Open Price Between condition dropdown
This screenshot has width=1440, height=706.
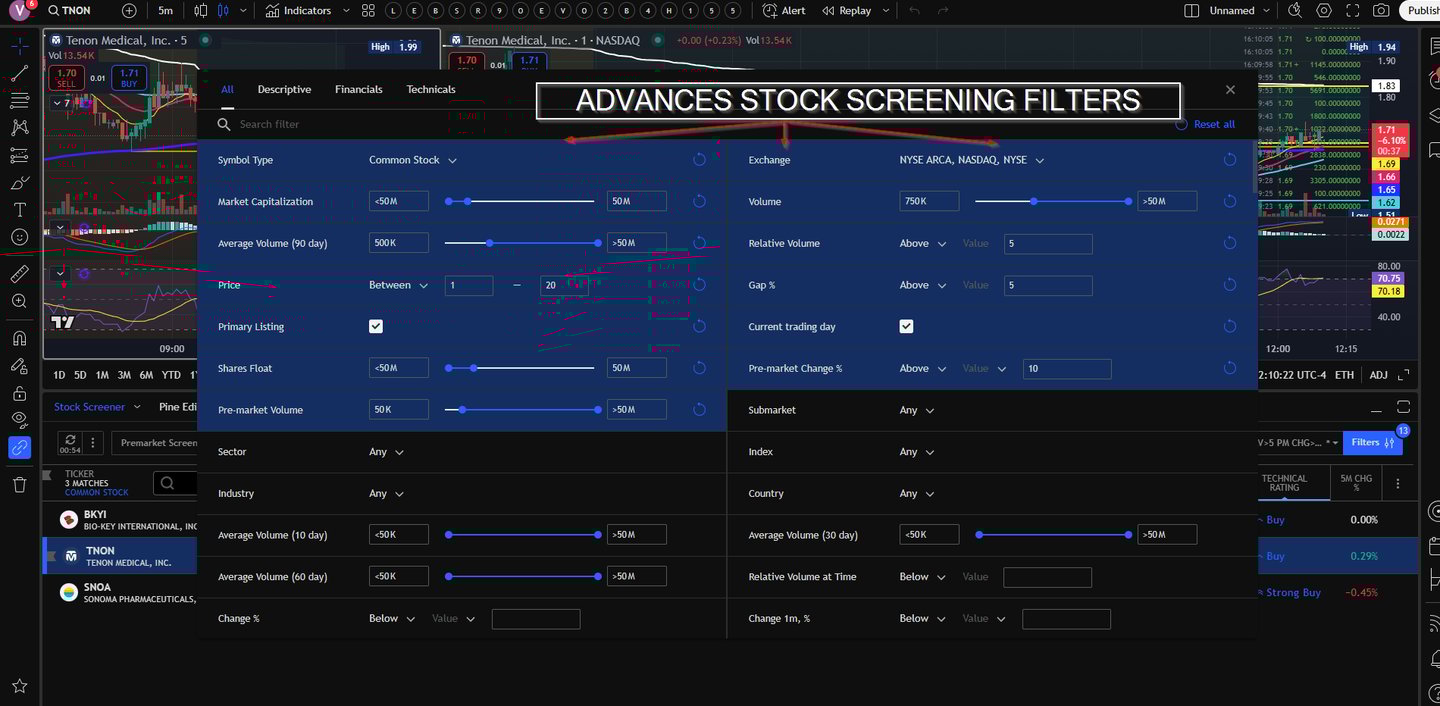(398, 285)
